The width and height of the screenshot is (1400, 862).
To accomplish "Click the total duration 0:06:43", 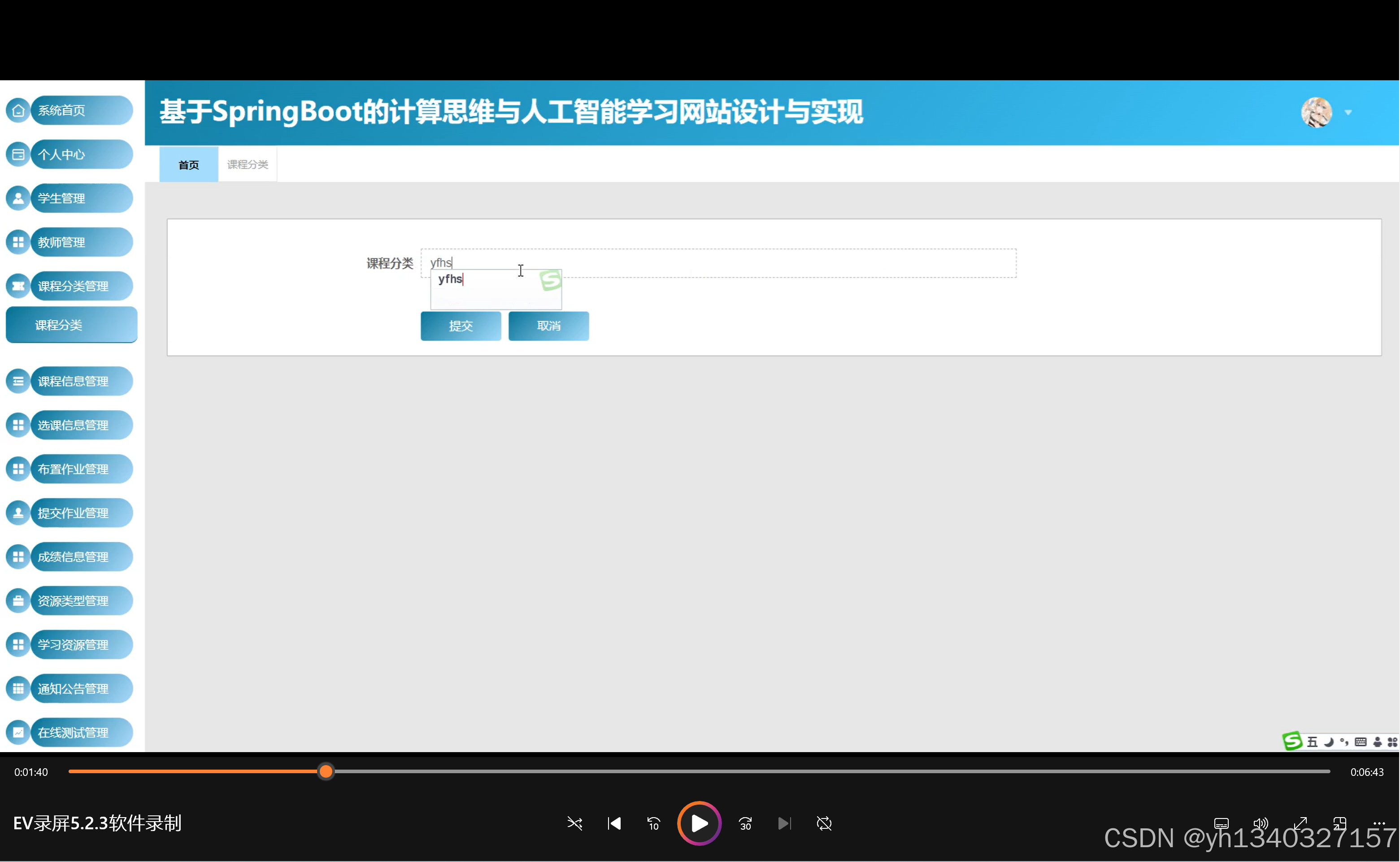I will pos(1367,772).
